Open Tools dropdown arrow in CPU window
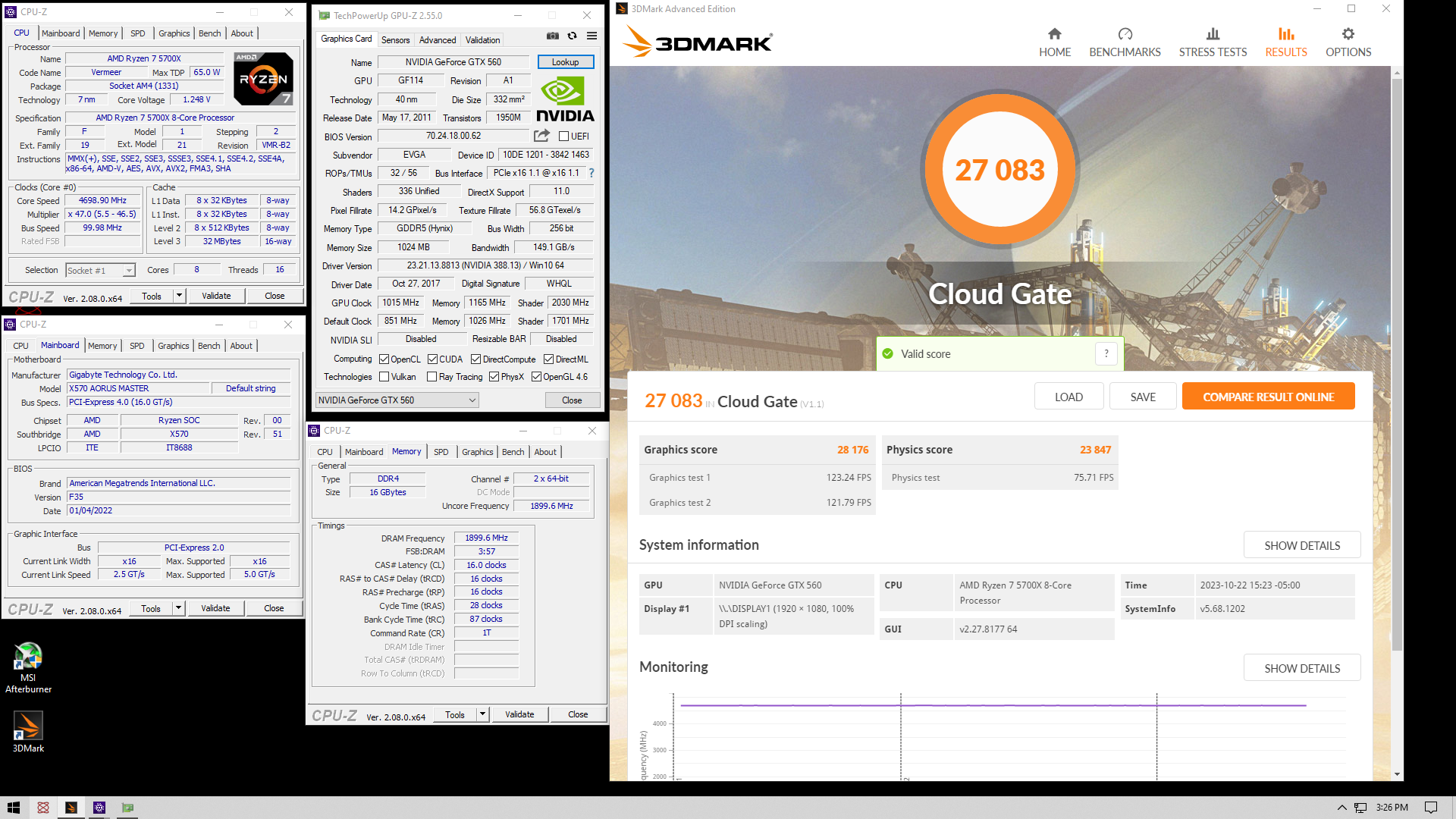 [x=179, y=296]
